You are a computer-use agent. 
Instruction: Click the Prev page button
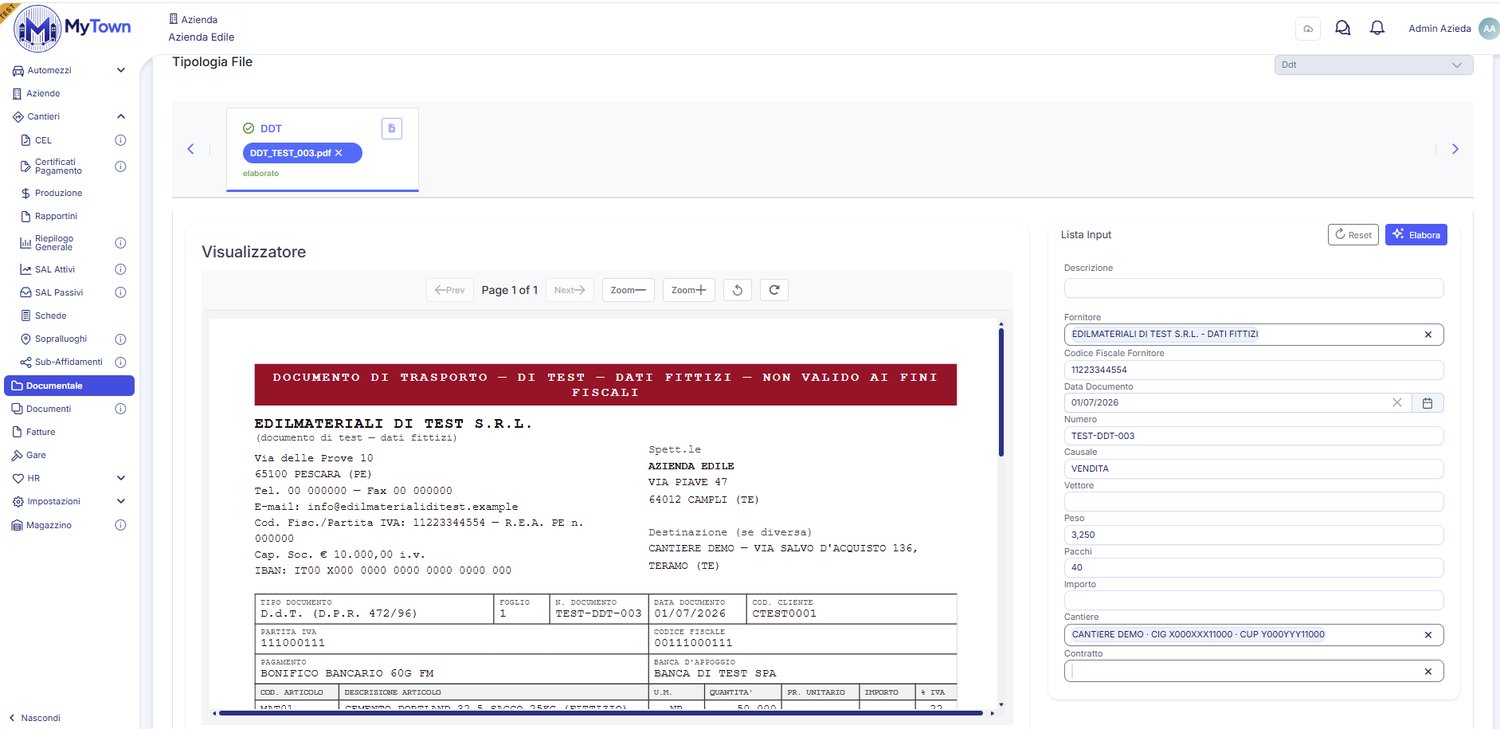coord(450,290)
